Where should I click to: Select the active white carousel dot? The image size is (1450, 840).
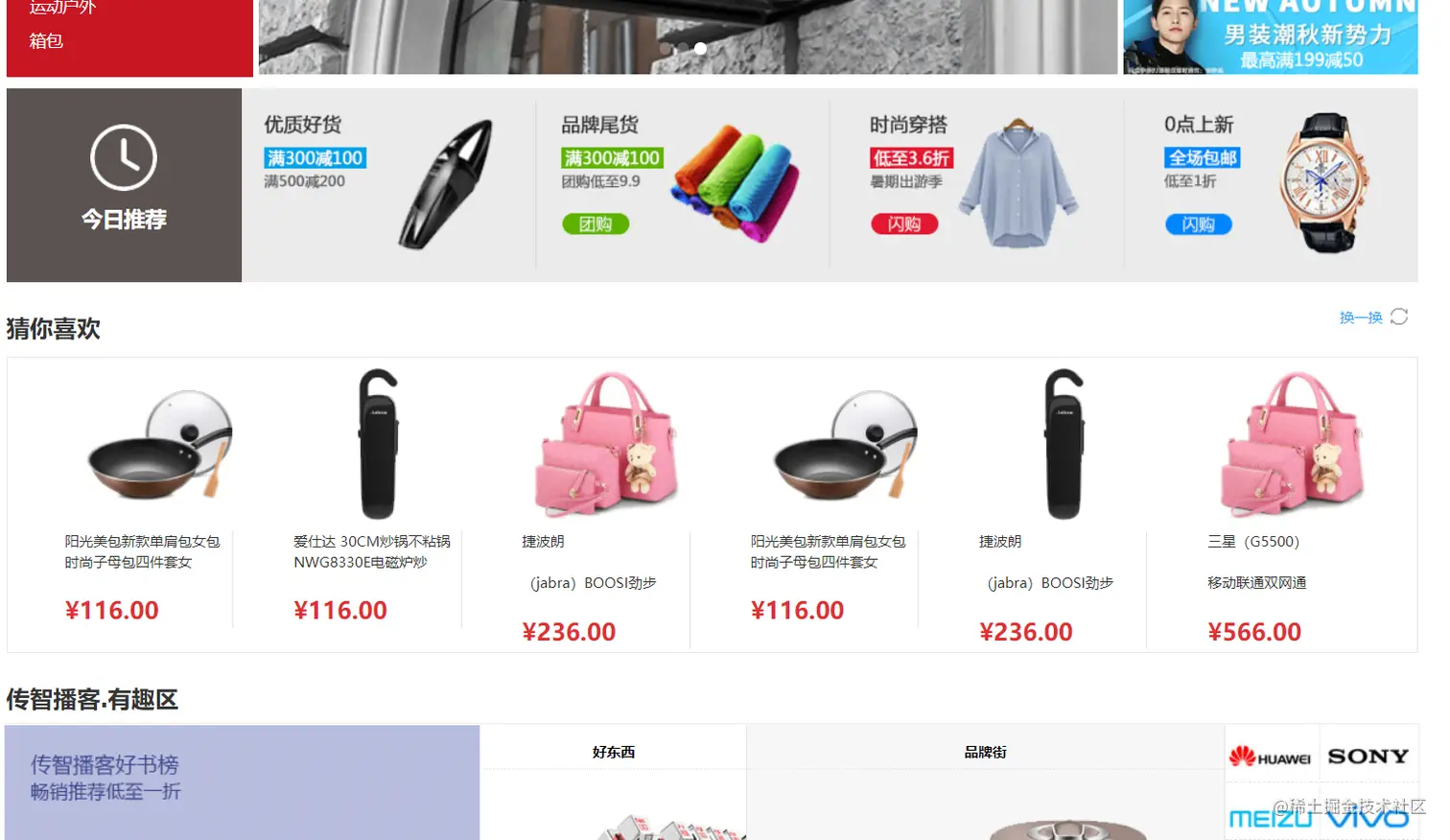[x=701, y=48]
